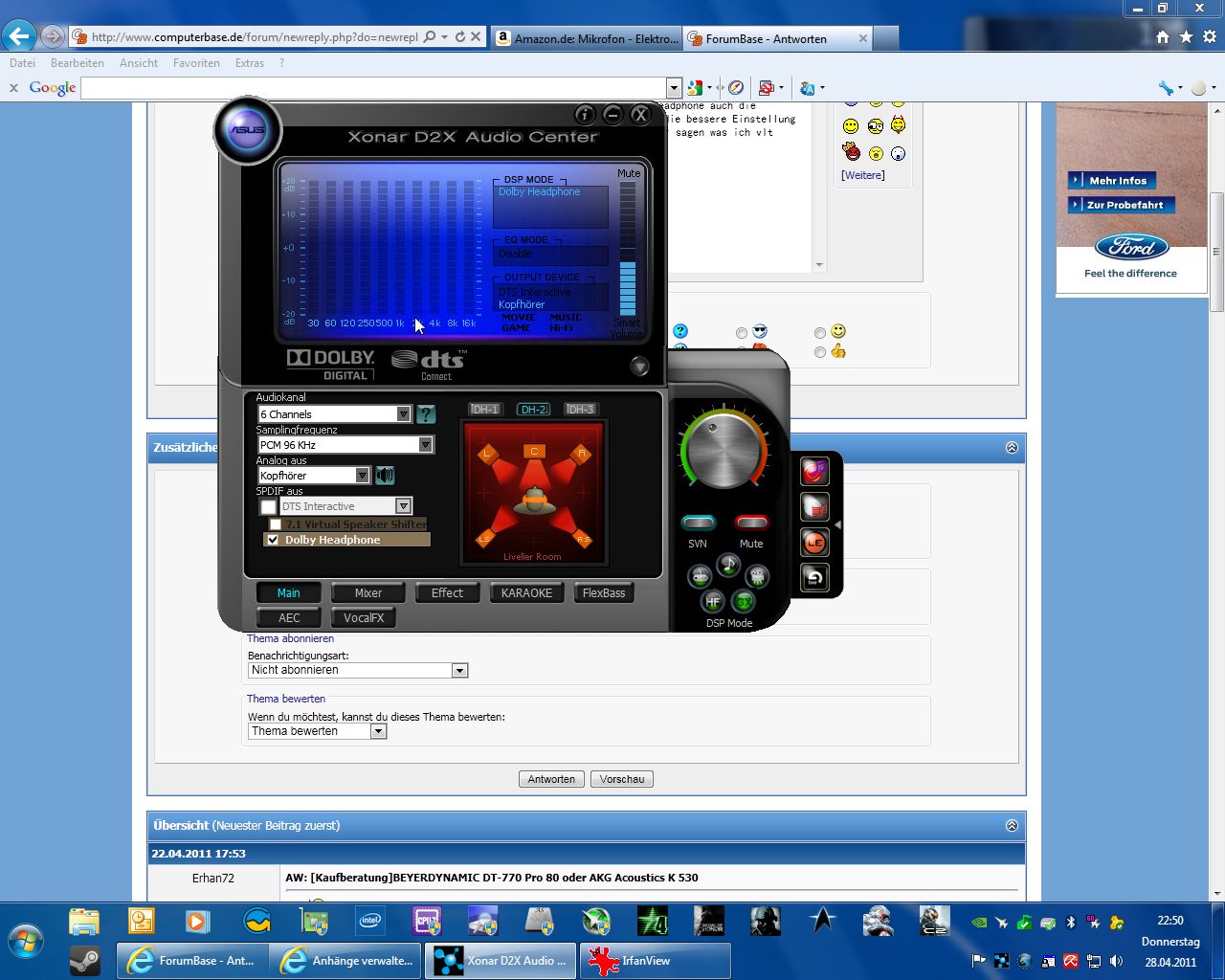The image size is (1225, 980).
Task: Select the thumbs-up smiley radio button
Action: pos(820,351)
